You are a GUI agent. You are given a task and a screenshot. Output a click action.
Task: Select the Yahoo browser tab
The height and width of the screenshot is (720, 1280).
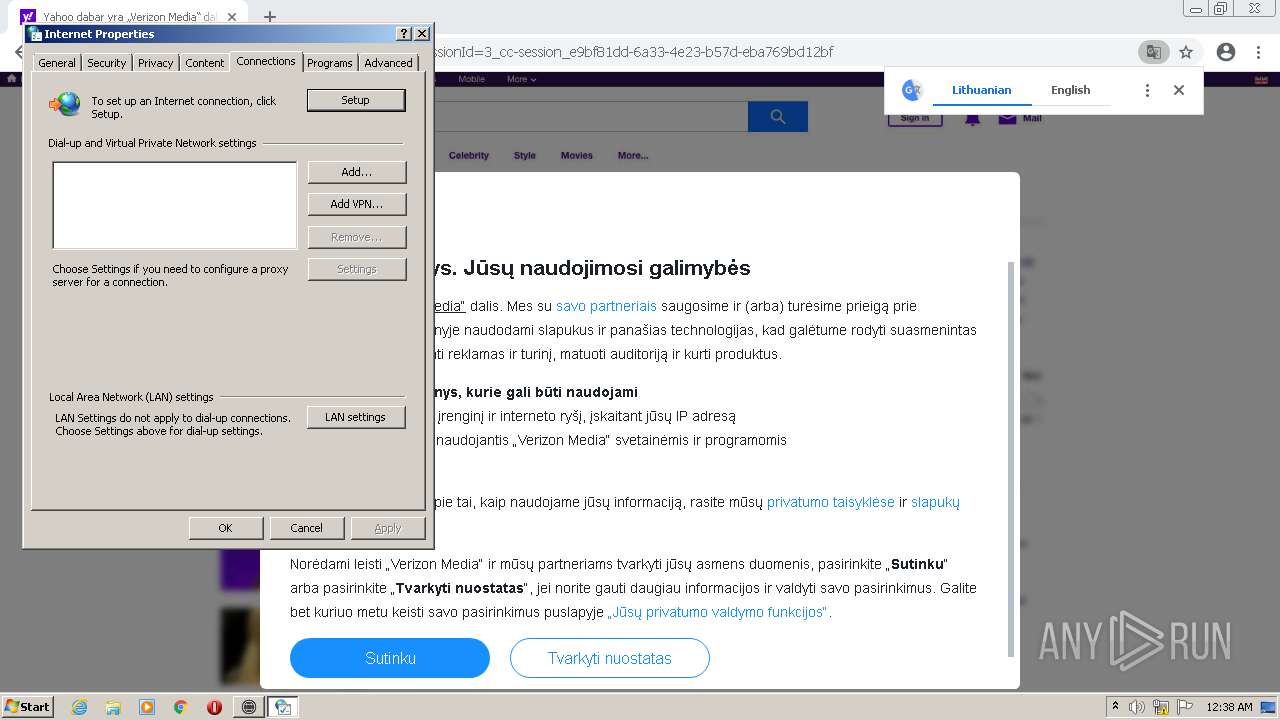point(128,17)
